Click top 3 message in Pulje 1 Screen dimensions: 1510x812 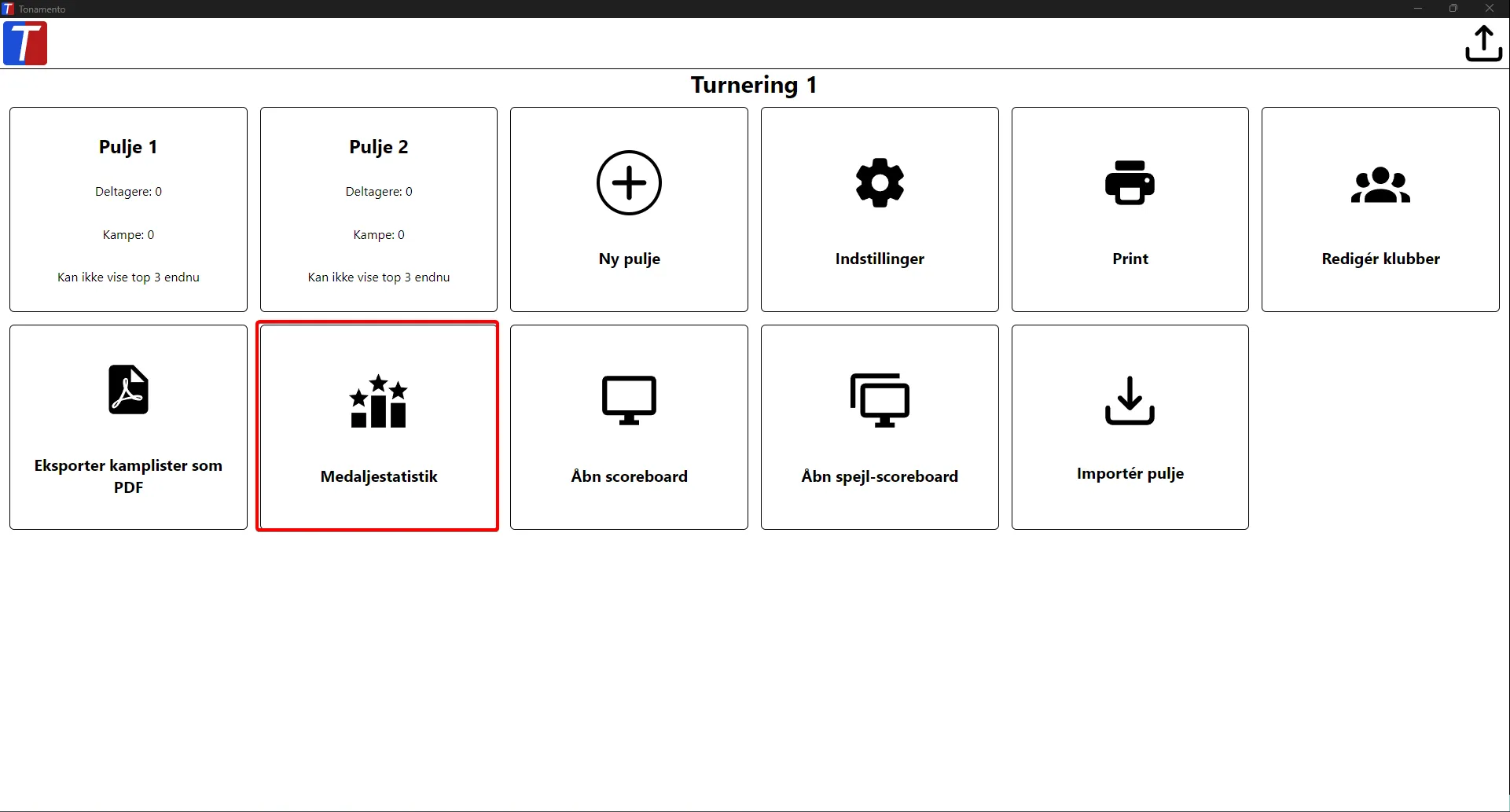click(128, 277)
